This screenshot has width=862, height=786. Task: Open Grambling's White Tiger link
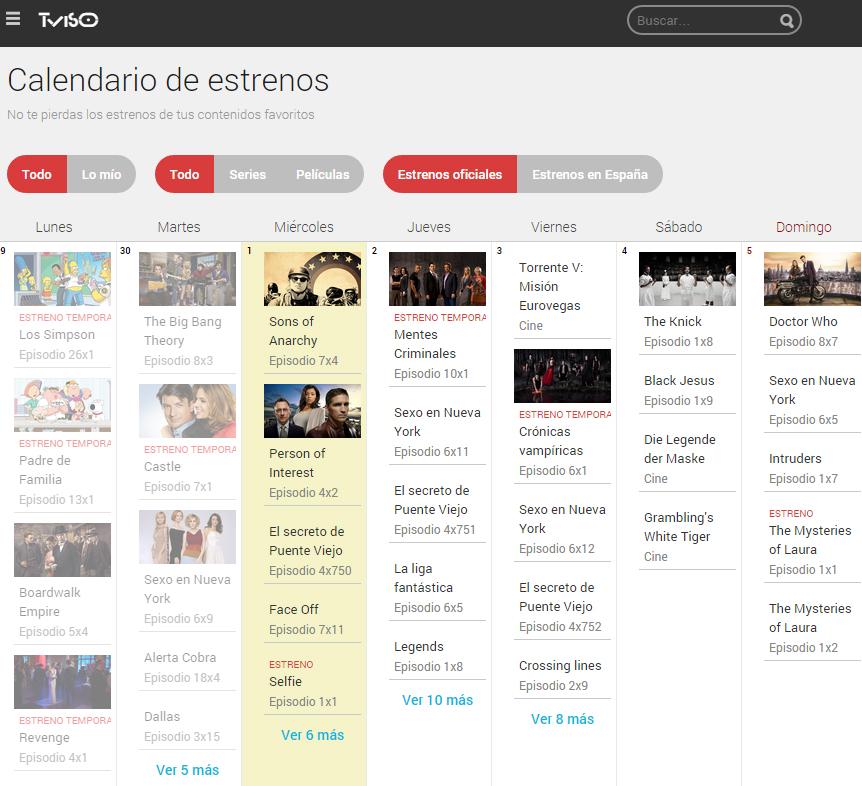[678, 527]
